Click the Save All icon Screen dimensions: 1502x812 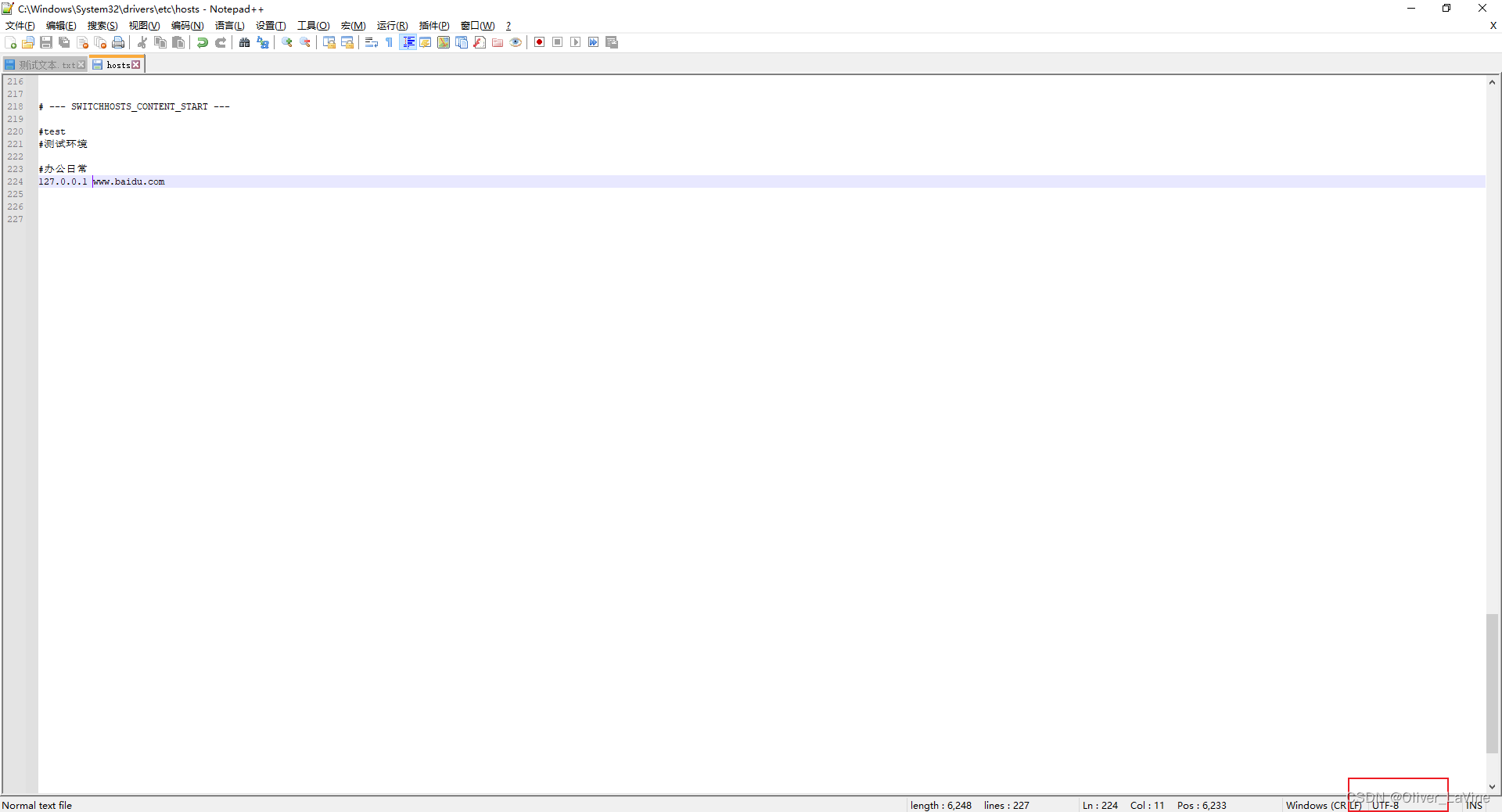[64, 42]
